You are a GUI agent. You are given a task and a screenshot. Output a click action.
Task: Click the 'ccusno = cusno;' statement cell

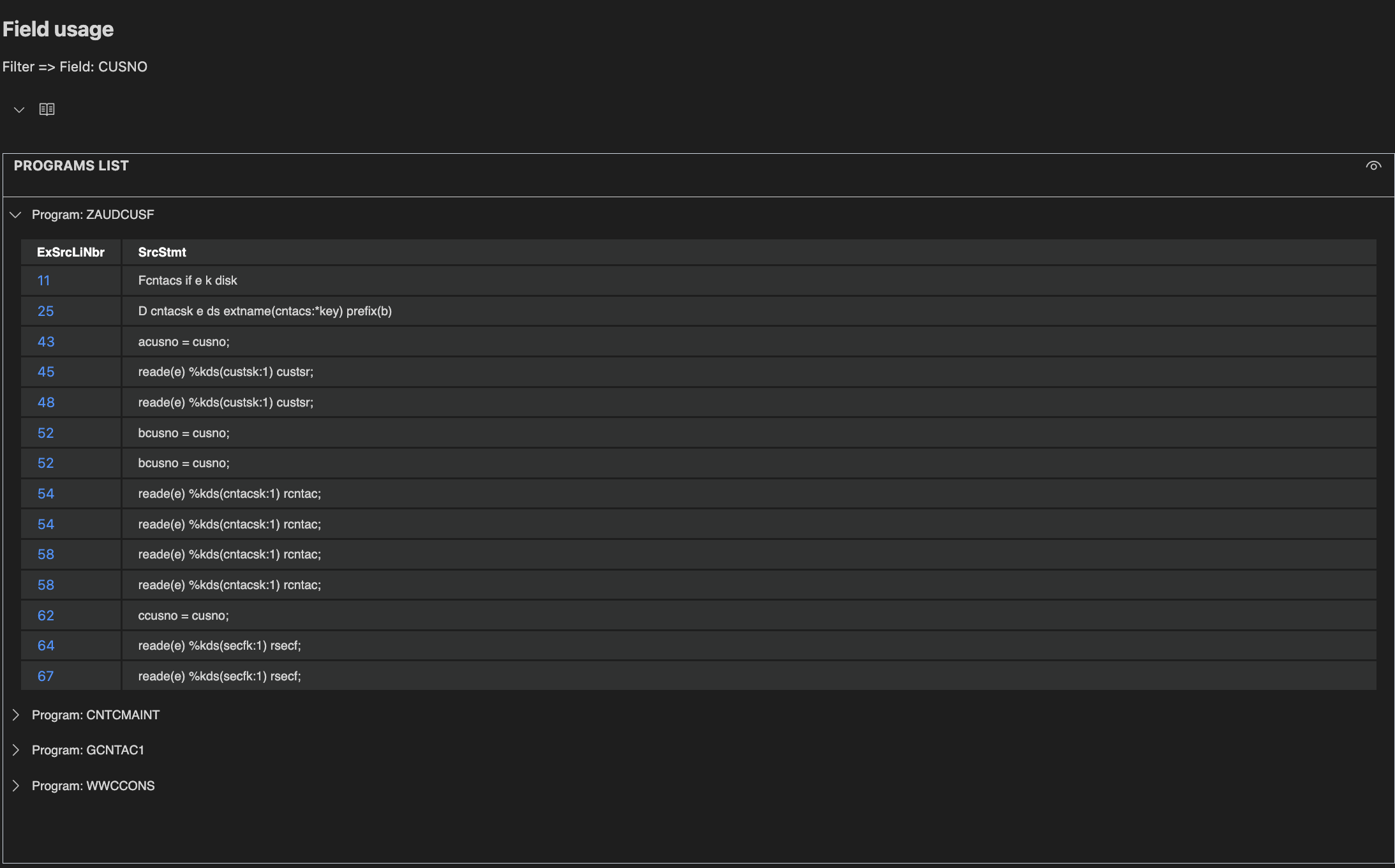tap(183, 616)
